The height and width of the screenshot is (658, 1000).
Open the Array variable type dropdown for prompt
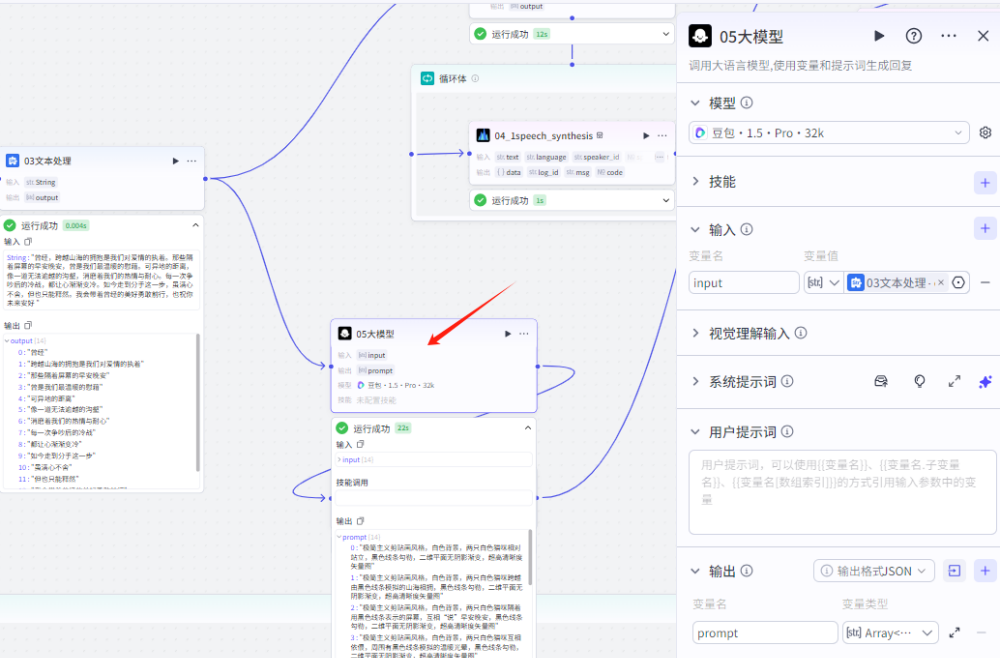tap(890, 632)
